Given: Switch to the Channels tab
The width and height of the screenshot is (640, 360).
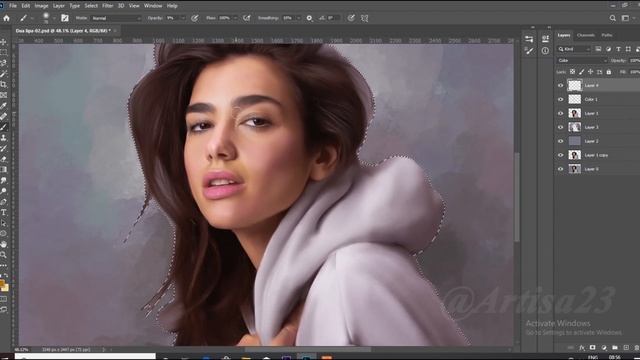Looking at the screenshot, I should tap(586, 36).
